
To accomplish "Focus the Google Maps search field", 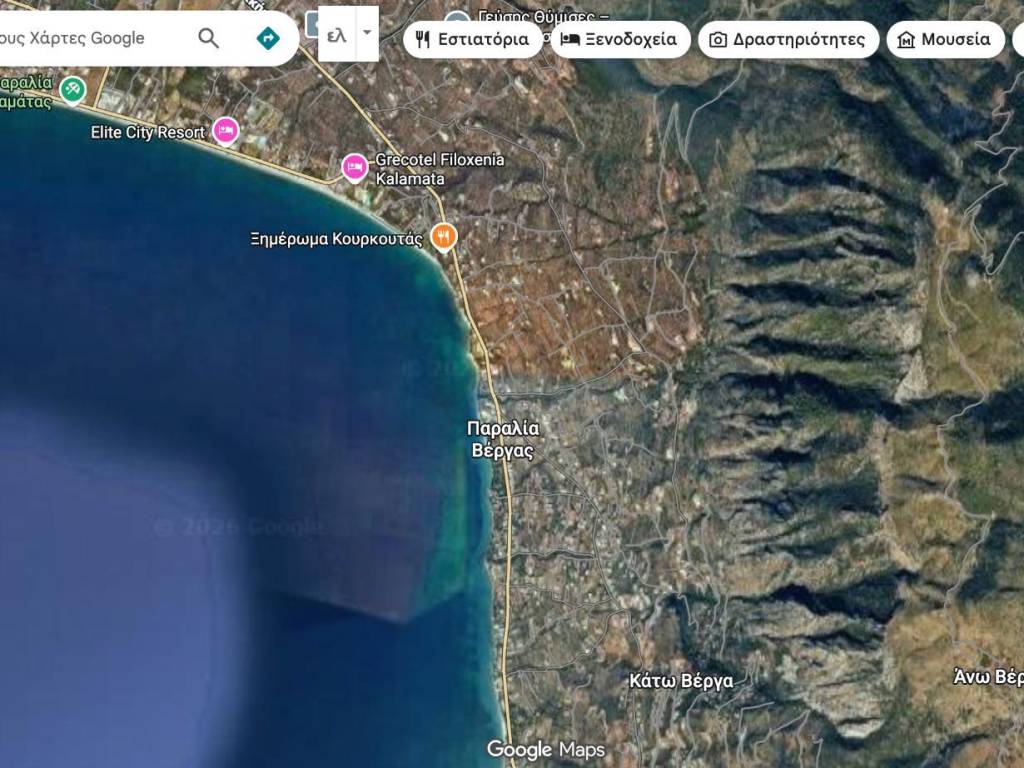I will click(90, 38).
